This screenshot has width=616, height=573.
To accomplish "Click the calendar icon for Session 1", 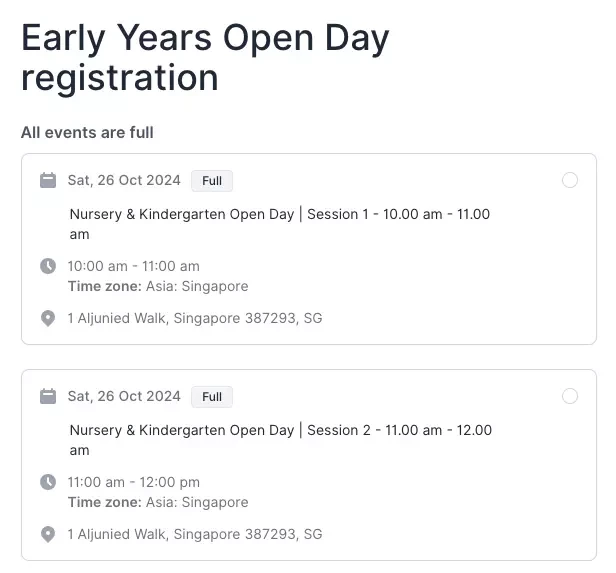I will coord(48,180).
